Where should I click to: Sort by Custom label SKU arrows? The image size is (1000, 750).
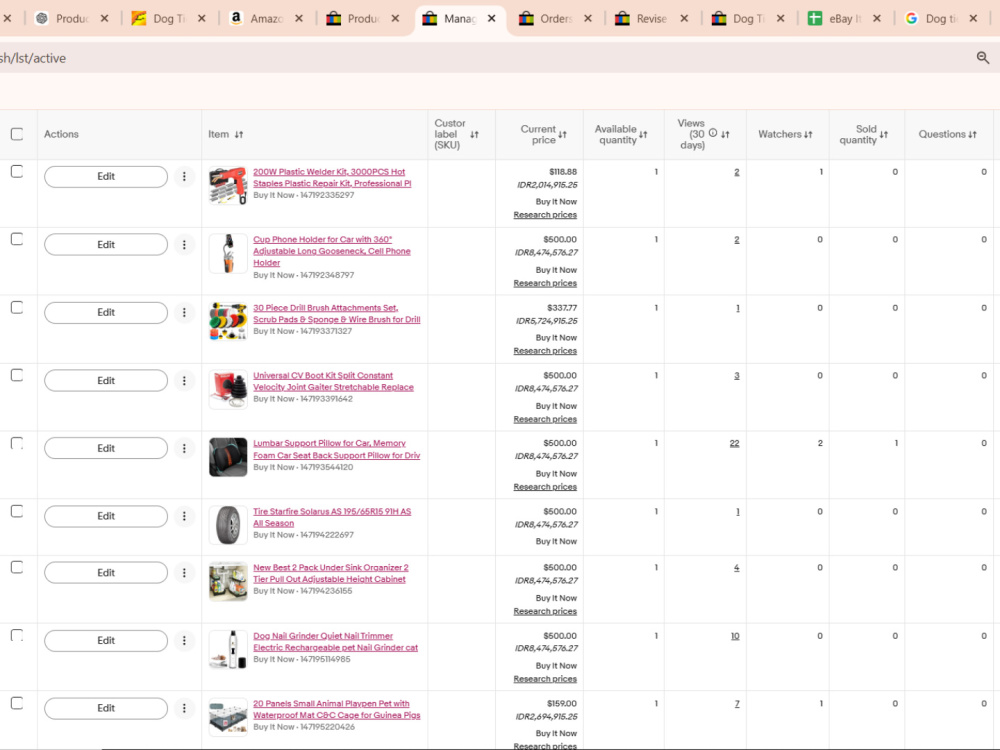(x=474, y=135)
